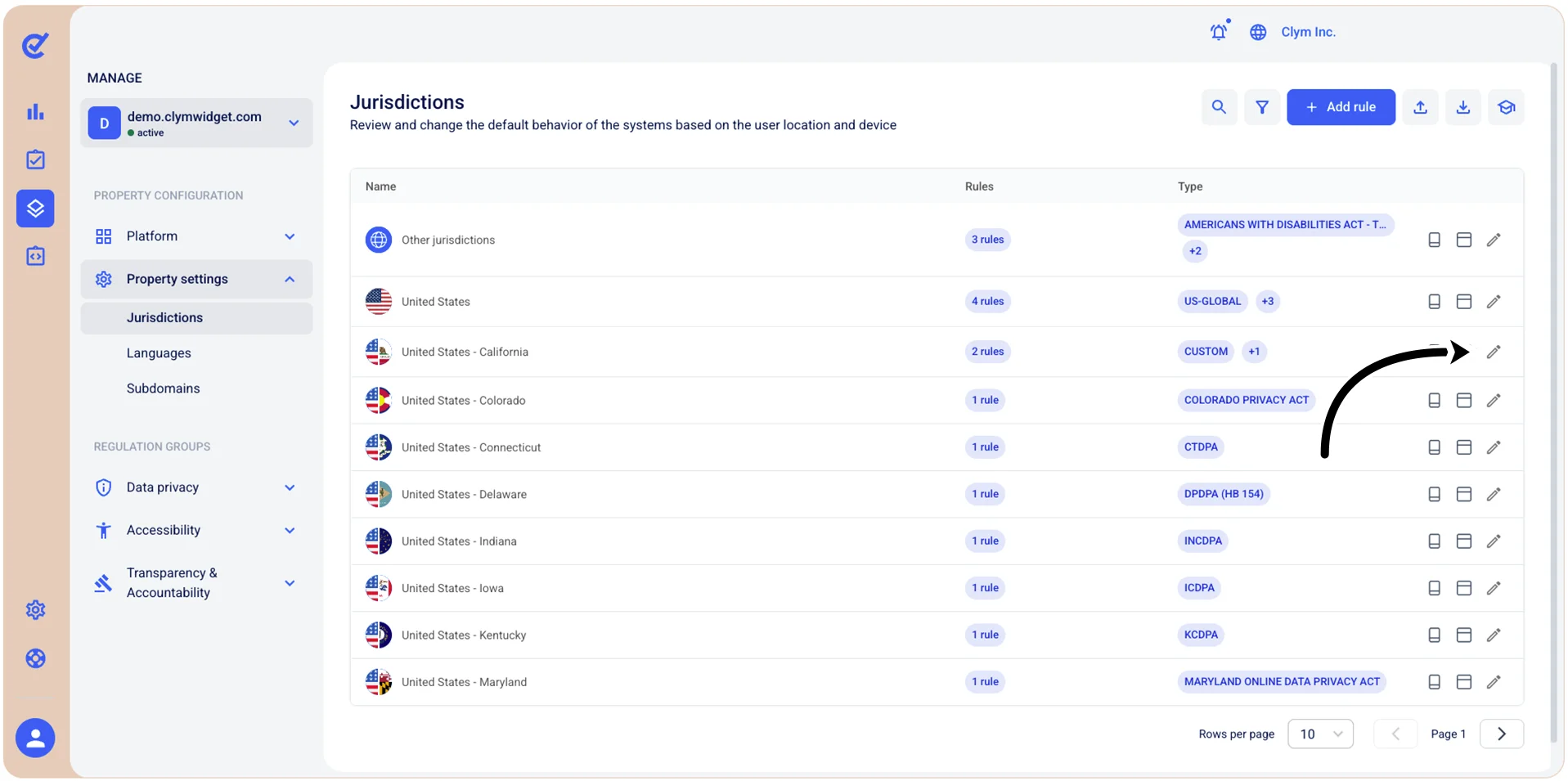Screen dimensions: 1568x781
Task: Open the demo.clymwidget.com property dropdown
Action: [x=196, y=123]
